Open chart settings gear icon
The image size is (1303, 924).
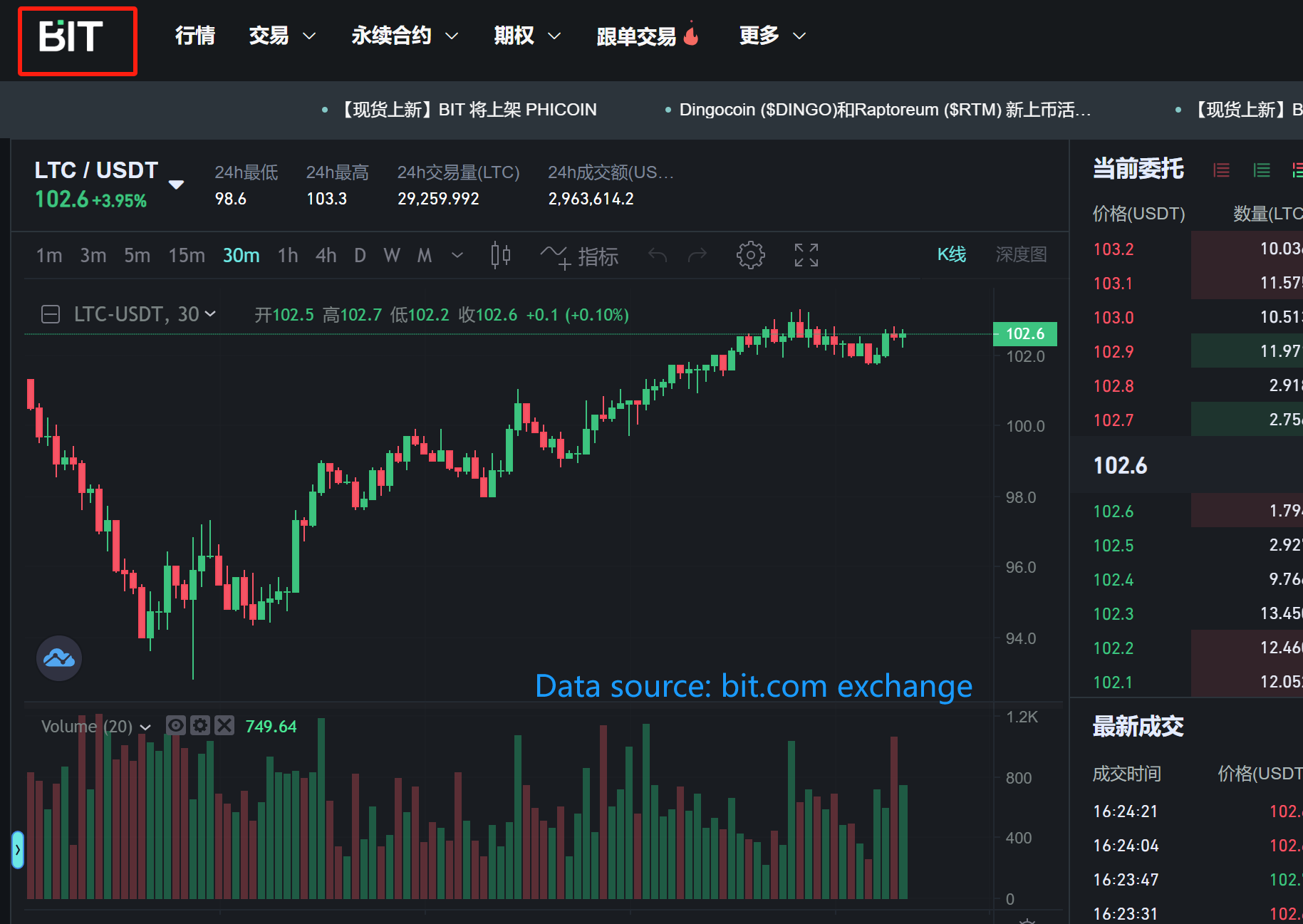pyautogui.click(x=750, y=255)
